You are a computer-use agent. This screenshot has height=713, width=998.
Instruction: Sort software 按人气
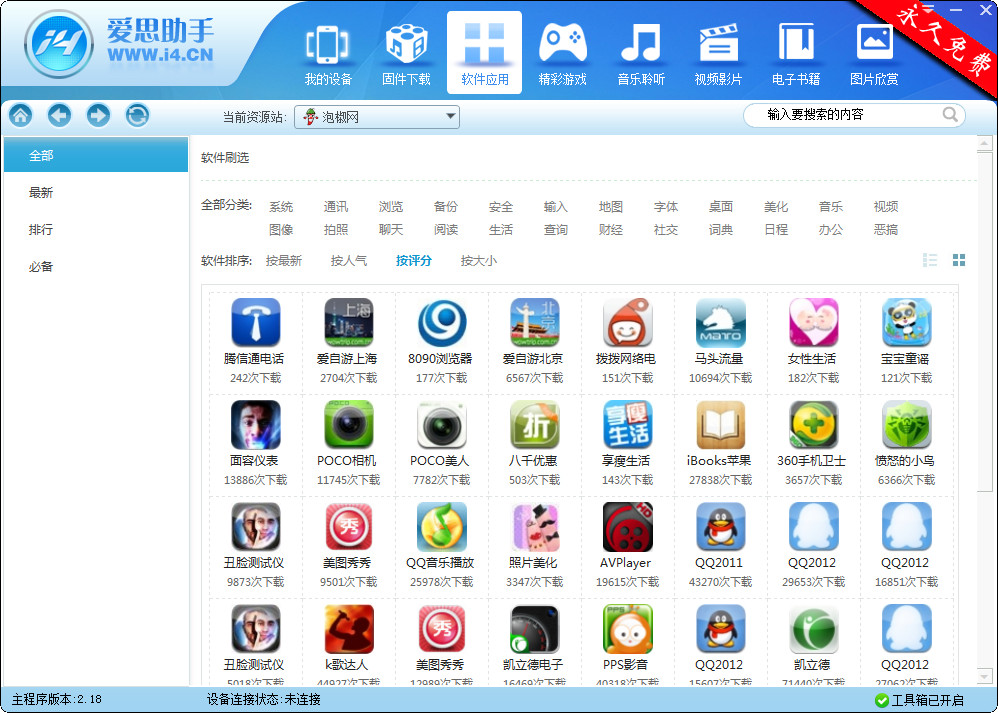pyautogui.click(x=349, y=260)
